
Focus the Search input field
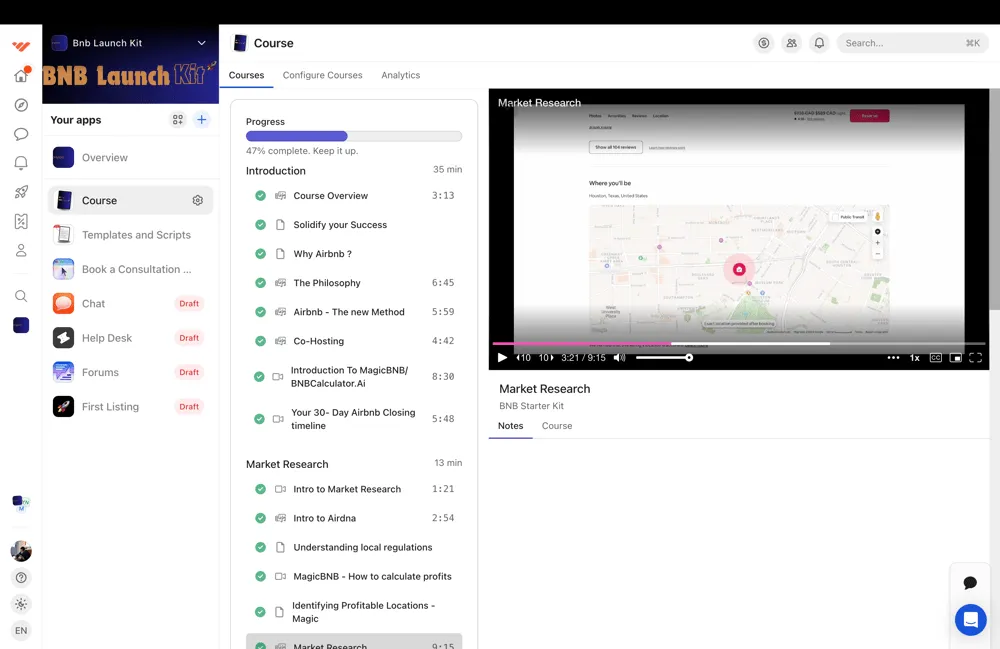(x=913, y=43)
